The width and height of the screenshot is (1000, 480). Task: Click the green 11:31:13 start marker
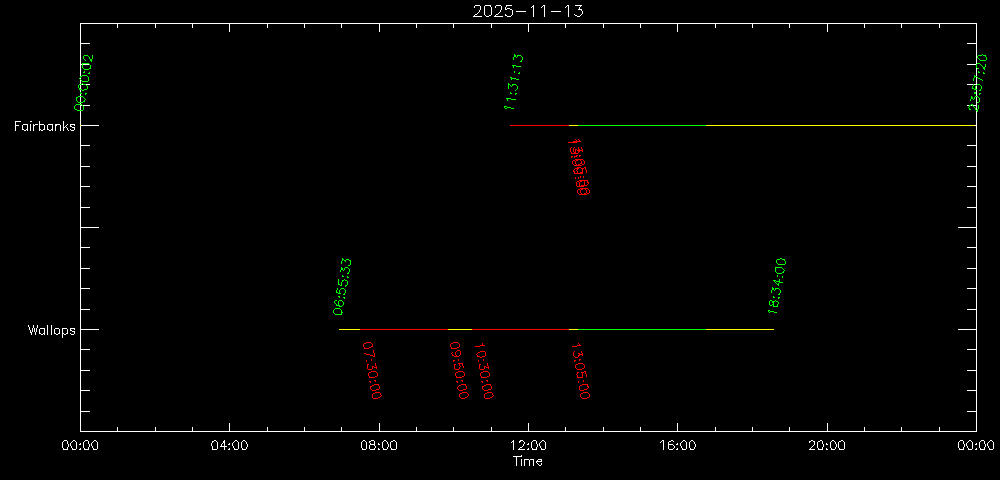click(514, 81)
